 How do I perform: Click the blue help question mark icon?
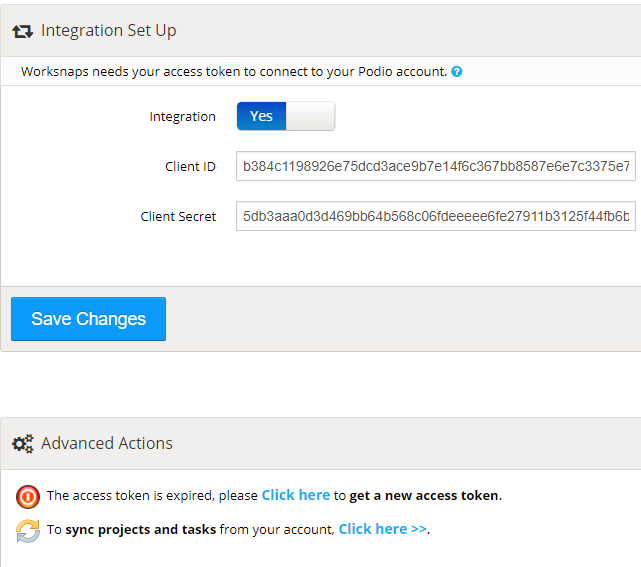click(x=457, y=72)
